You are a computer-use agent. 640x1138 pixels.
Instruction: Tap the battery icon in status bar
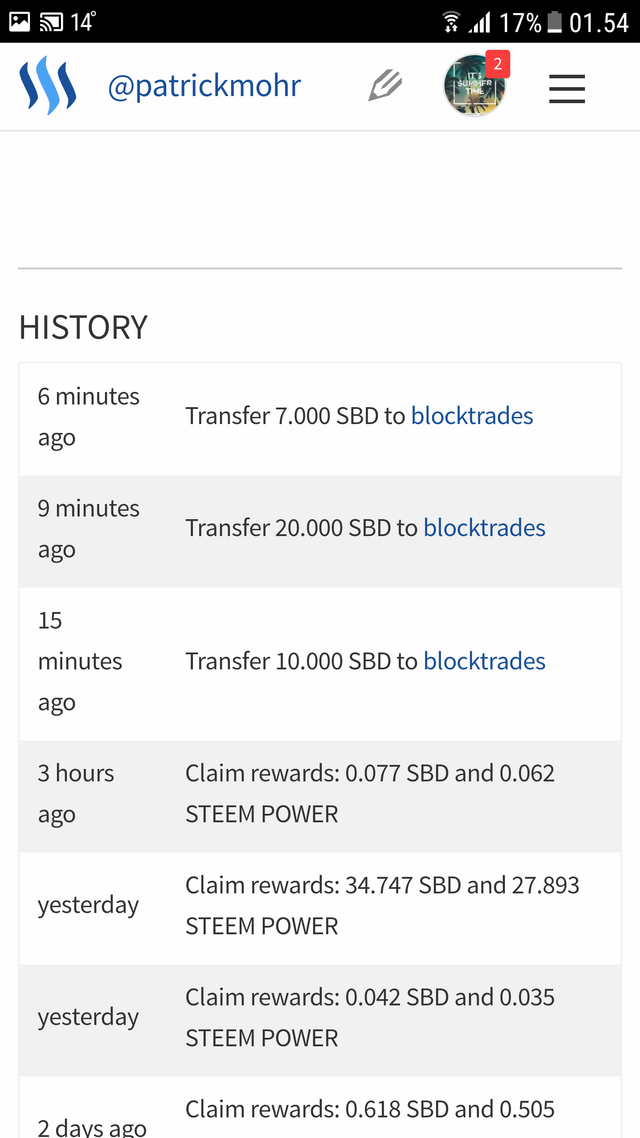[x=554, y=22]
